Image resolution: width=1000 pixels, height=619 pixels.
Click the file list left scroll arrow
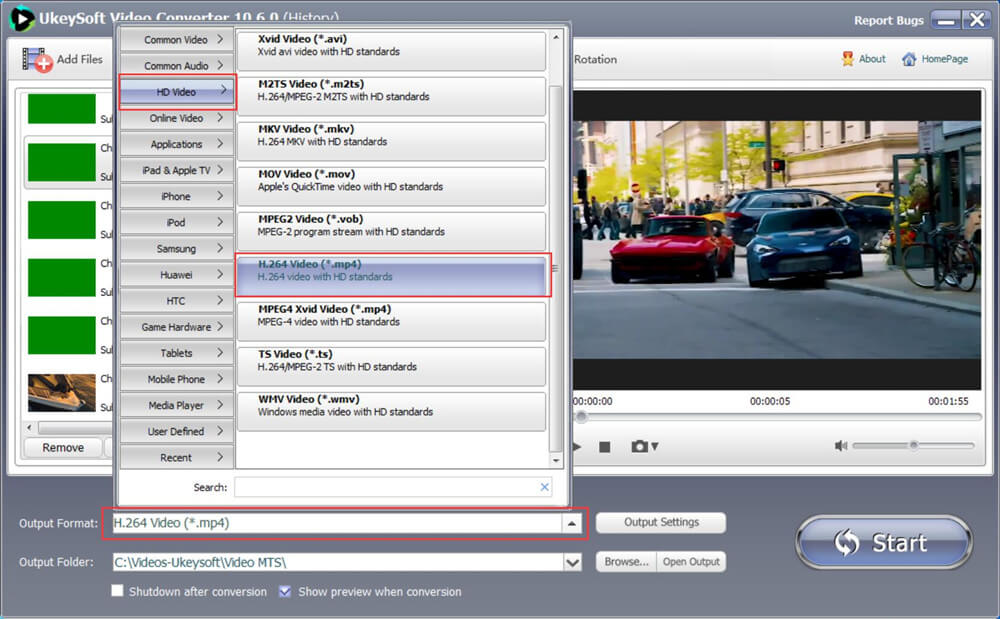coord(29,427)
